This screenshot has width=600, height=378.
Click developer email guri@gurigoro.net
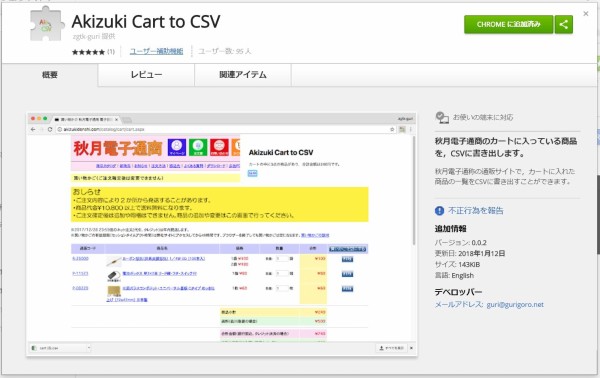click(515, 305)
